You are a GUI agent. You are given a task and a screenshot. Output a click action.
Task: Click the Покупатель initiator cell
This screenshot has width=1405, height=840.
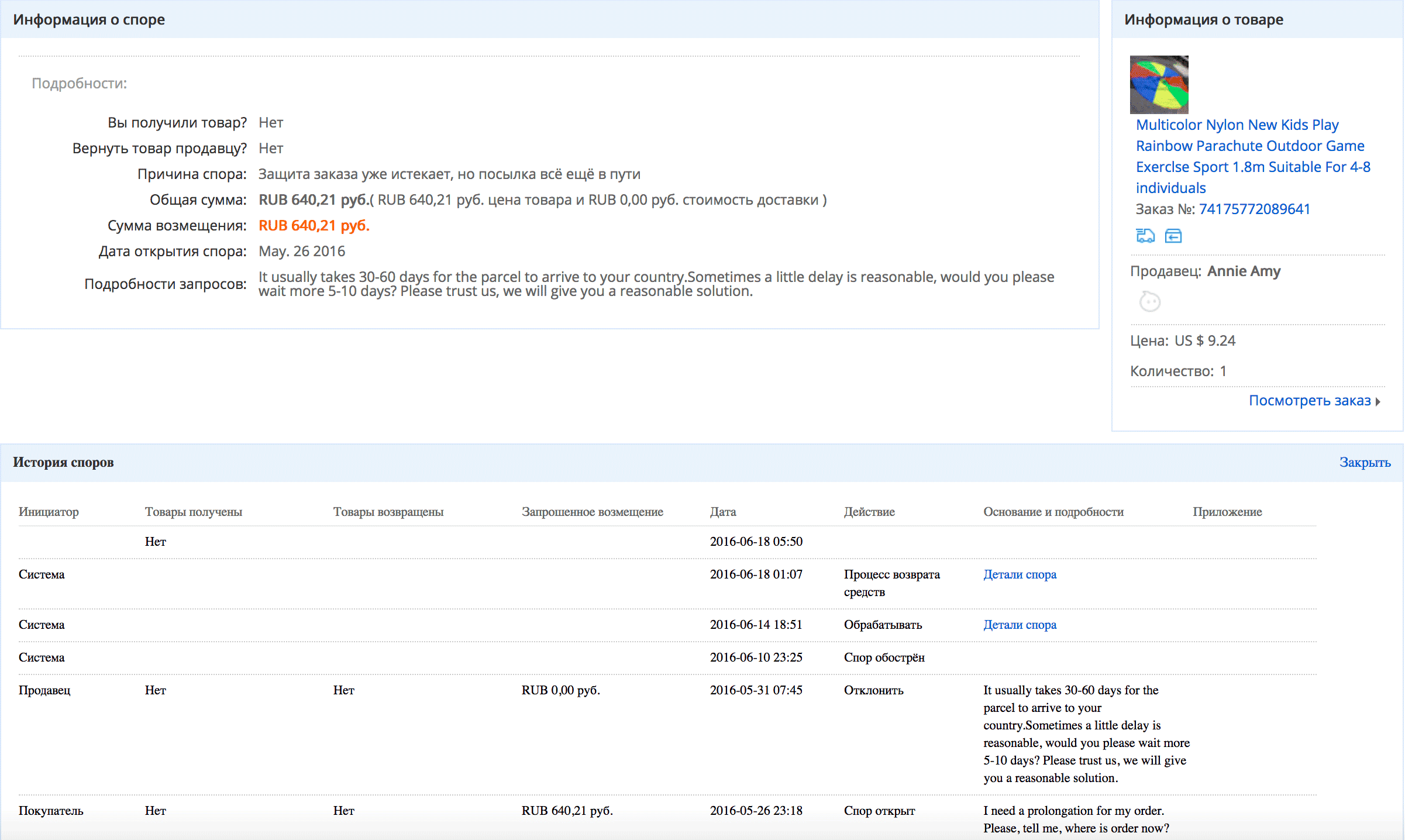(x=51, y=811)
